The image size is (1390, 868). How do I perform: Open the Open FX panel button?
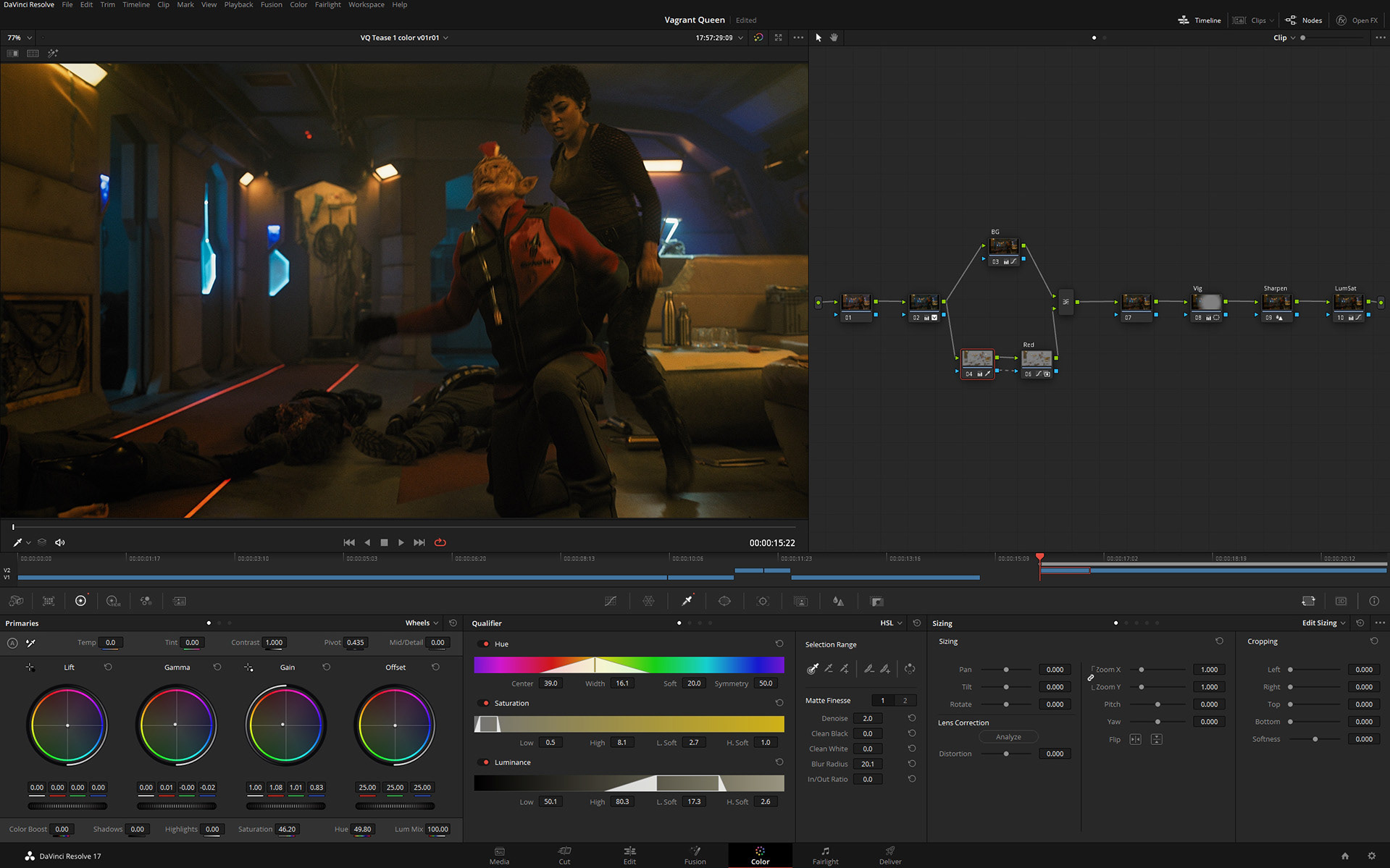click(x=1357, y=20)
